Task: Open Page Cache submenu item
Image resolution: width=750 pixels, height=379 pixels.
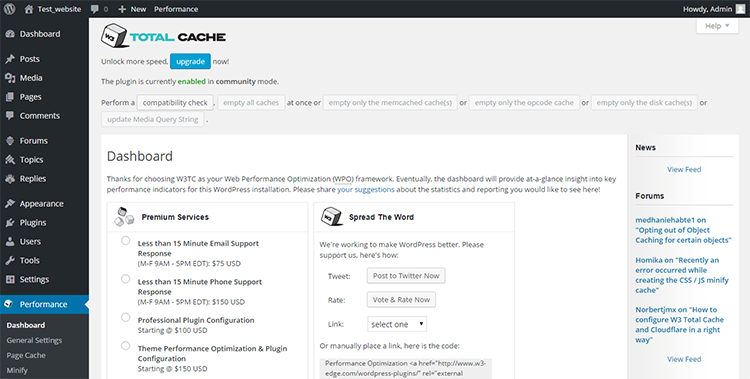Action: pos(26,355)
